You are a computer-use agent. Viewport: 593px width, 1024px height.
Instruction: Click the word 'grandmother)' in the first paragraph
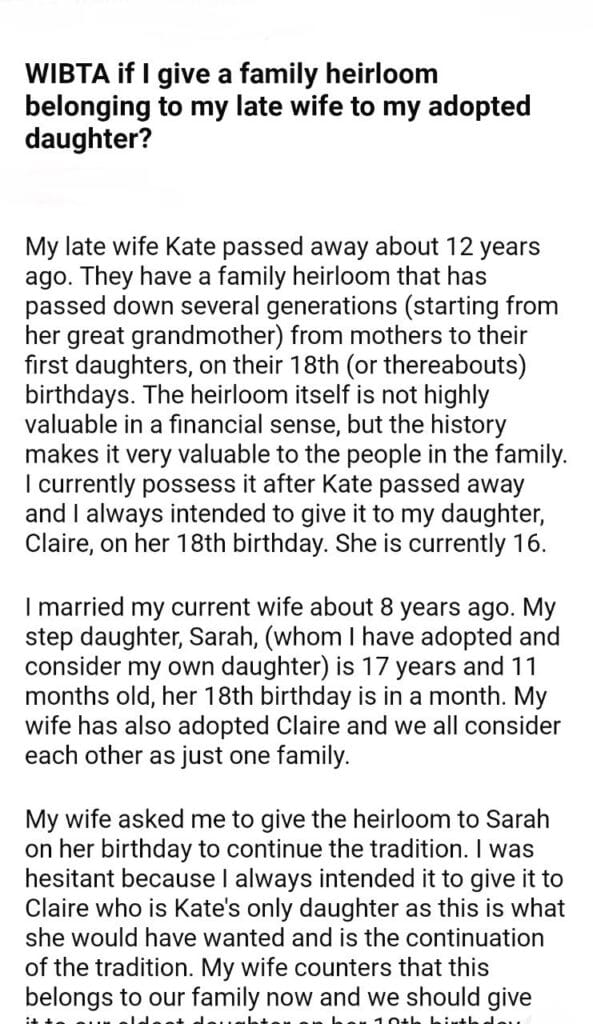(207, 336)
